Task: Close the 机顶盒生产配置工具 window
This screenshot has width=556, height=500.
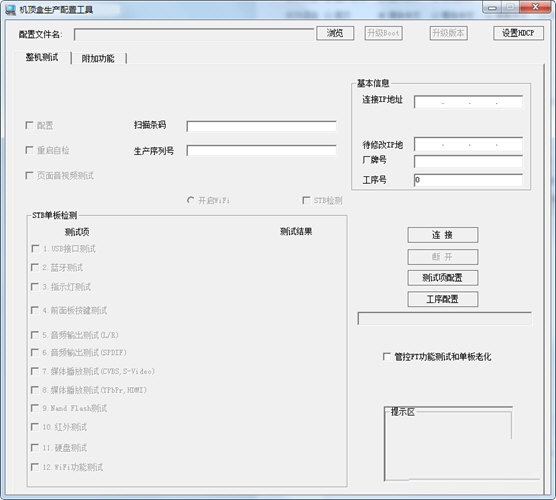Action: coord(535,7)
